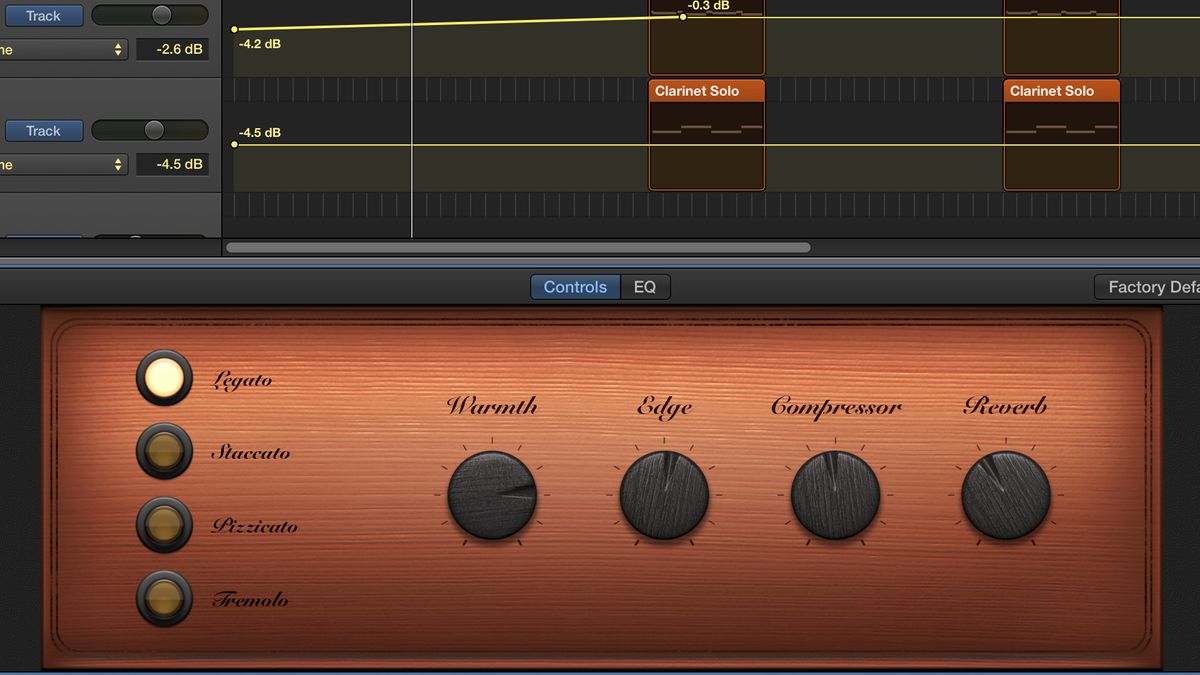Screen dimensions: 1200x675
Task: Open the -4.5 dB volume stepper
Action: click(x=172, y=163)
